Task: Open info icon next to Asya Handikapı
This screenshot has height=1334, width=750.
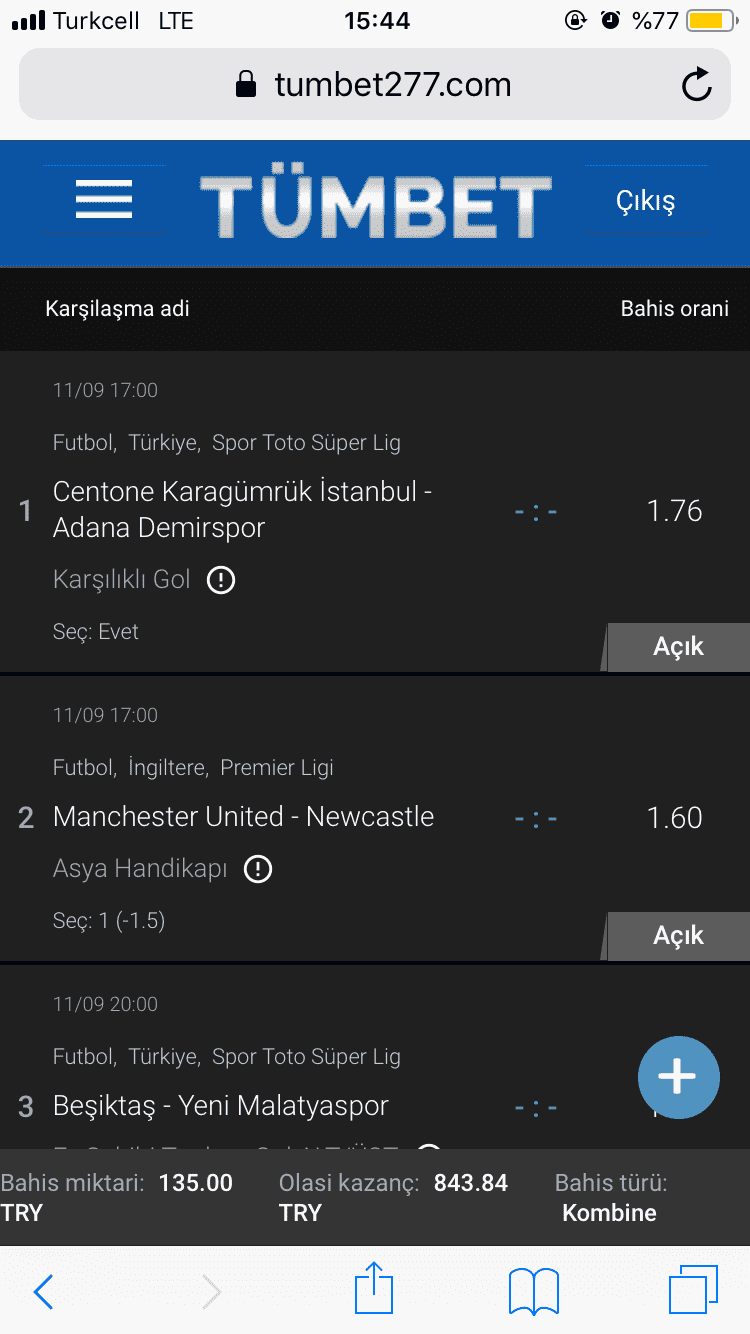Action: [x=258, y=869]
